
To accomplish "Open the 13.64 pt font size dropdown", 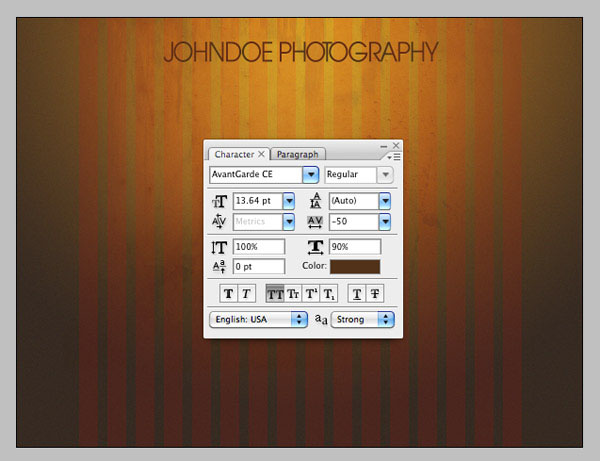I will [x=289, y=201].
